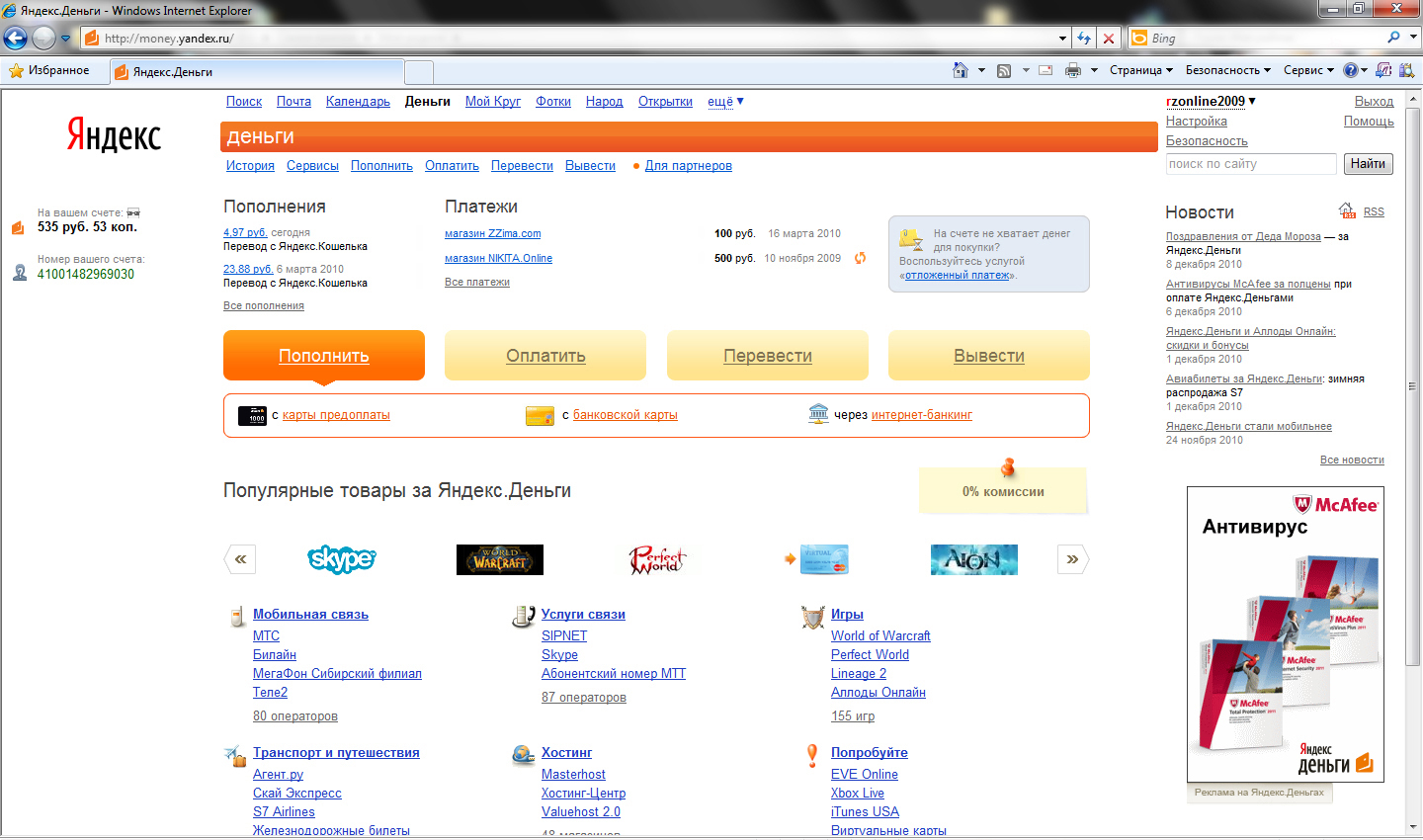This screenshot has width=1423, height=840.
Task: Click the Bing search magnifier icon
Action: tap(1393, 38)
